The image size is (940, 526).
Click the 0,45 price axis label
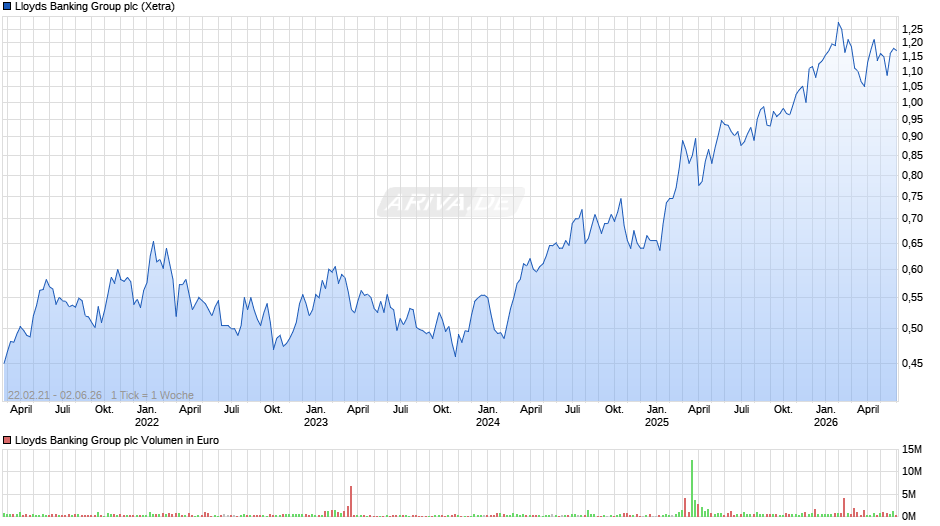pyautogui.click(x=912, y=363)
